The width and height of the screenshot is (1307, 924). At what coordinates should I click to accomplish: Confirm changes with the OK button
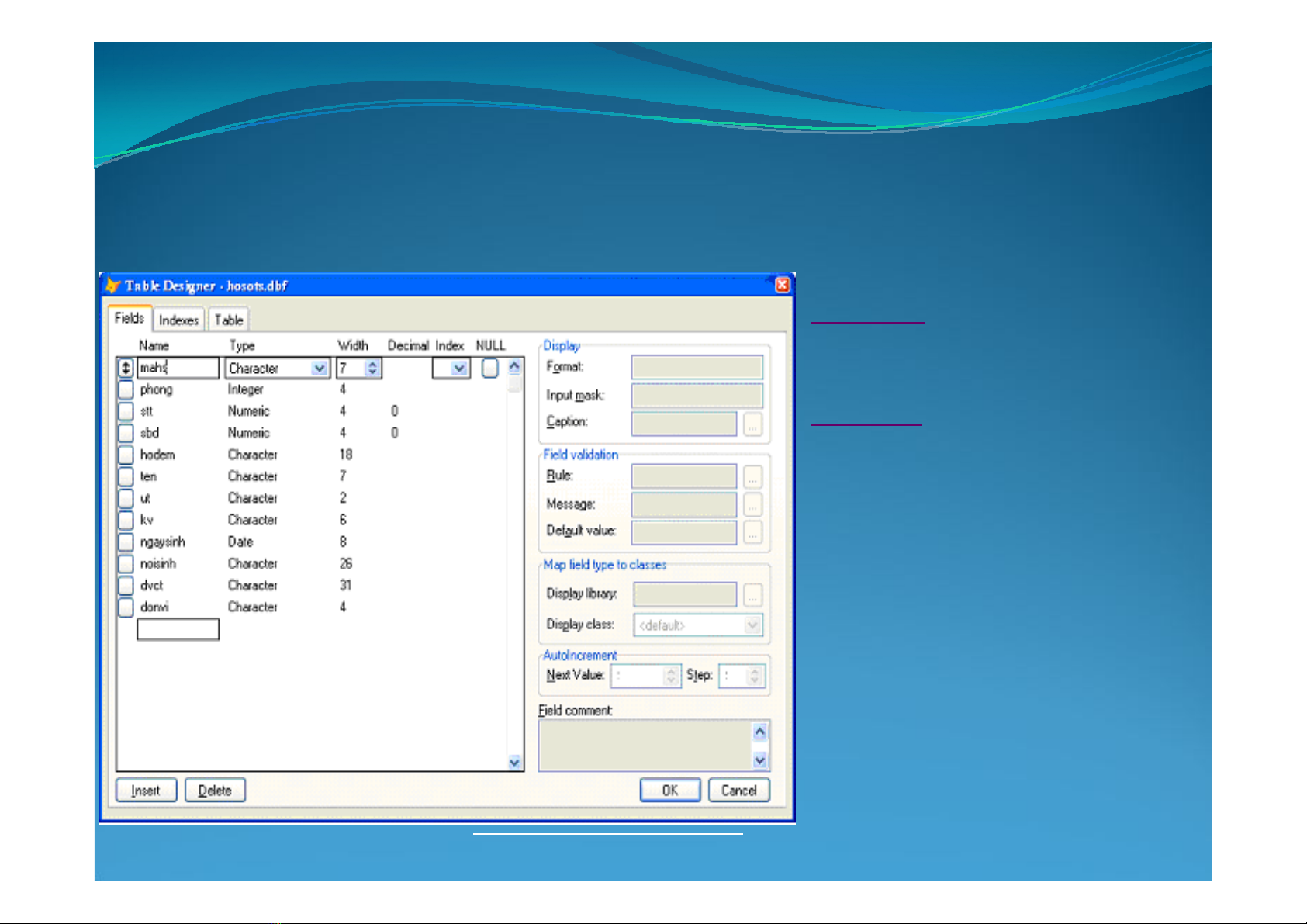[669, 790]
